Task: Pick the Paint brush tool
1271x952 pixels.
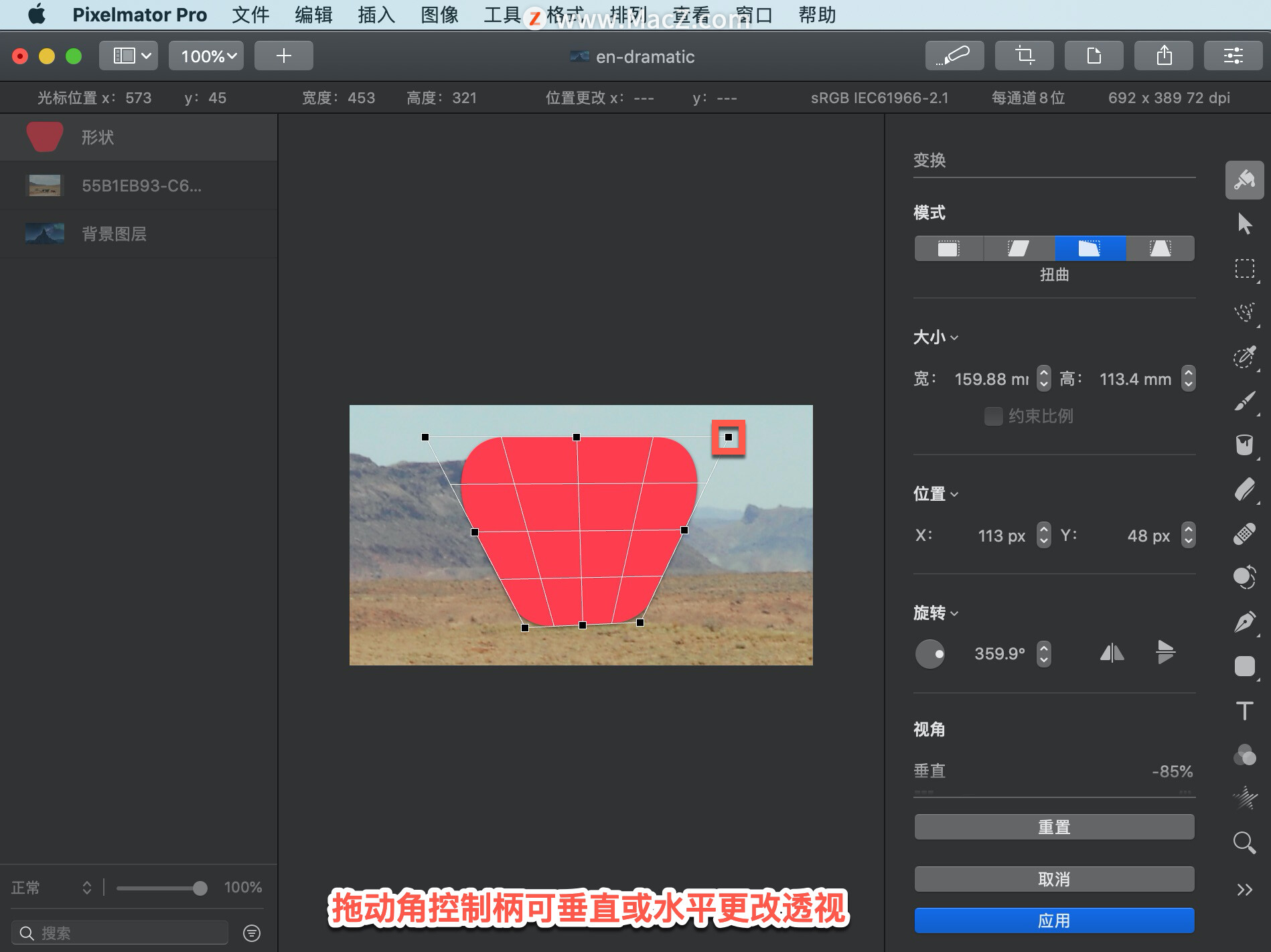Action: (1244, 401)
